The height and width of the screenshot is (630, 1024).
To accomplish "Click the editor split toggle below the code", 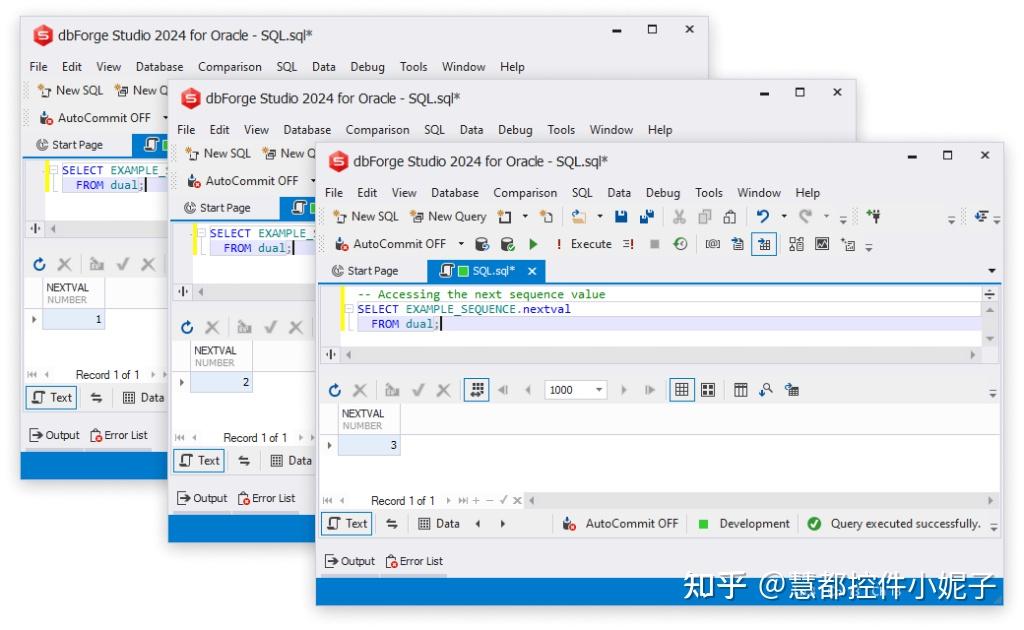I will coord(331,354).
